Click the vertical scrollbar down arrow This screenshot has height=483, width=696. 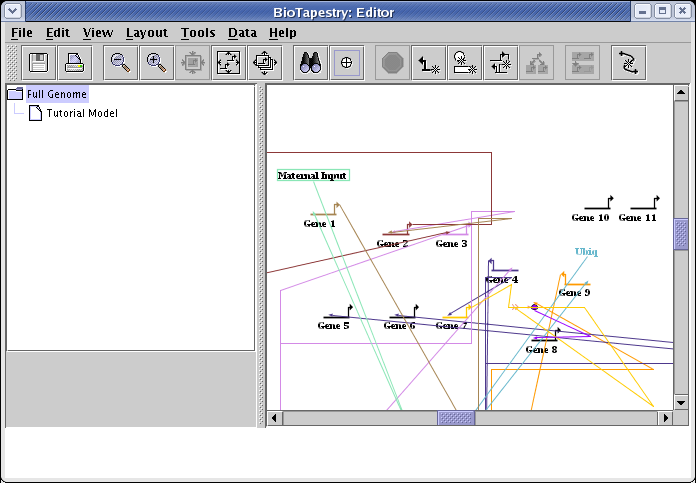[x=681, y=402]
